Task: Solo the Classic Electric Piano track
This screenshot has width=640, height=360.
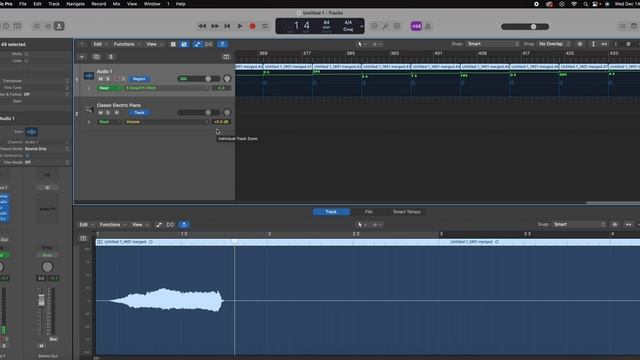Action: click(x=108, y=113)
